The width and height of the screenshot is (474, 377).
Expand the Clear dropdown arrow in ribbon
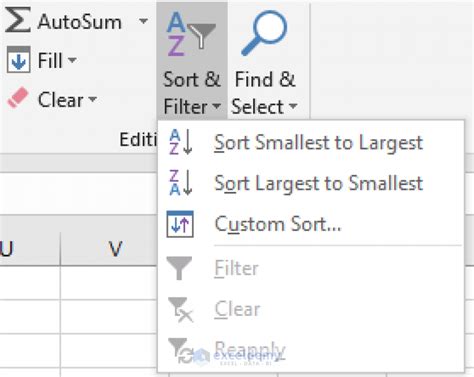tap(93, 99)
